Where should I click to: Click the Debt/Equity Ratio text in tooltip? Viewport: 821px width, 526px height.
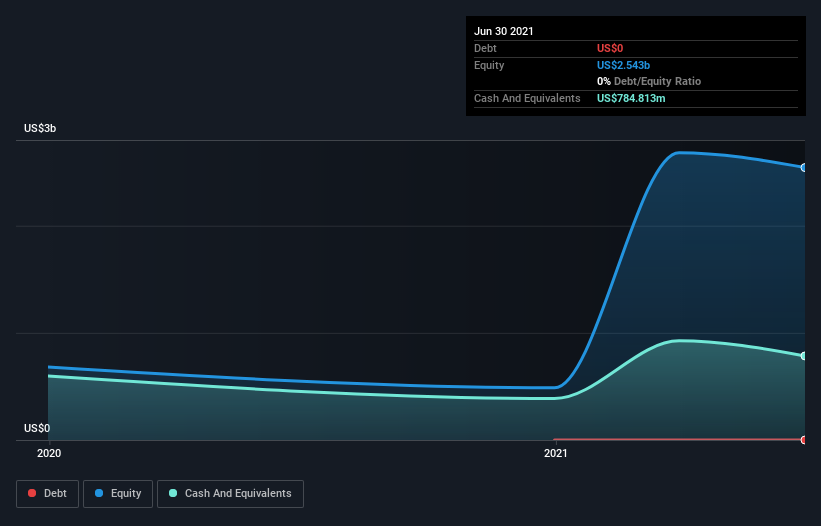(x=657, y=81)
